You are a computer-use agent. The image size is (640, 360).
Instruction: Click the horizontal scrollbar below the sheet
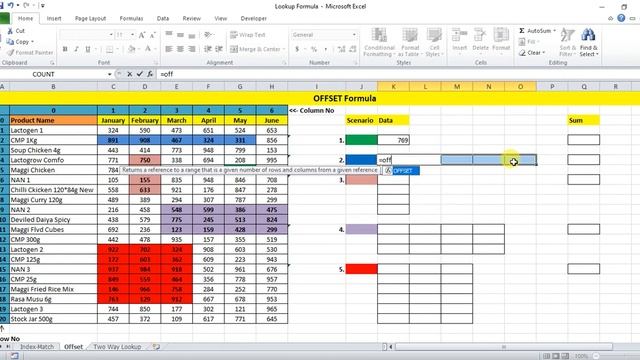pyautogui.click(x=504, y=347)
